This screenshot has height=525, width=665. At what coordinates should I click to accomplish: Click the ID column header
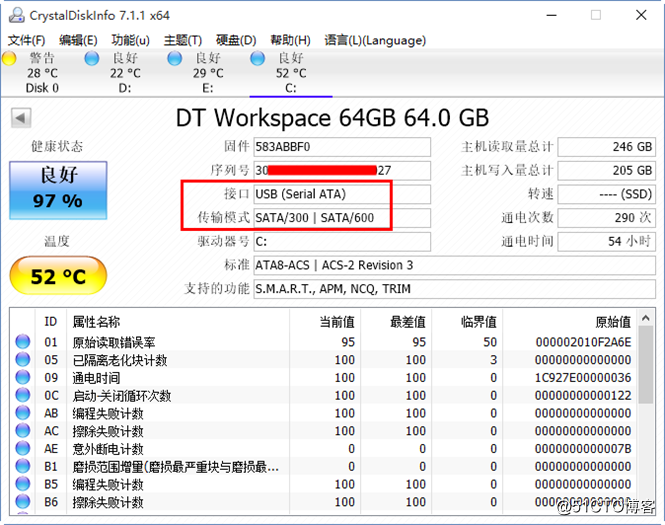(x=50, y=322)
